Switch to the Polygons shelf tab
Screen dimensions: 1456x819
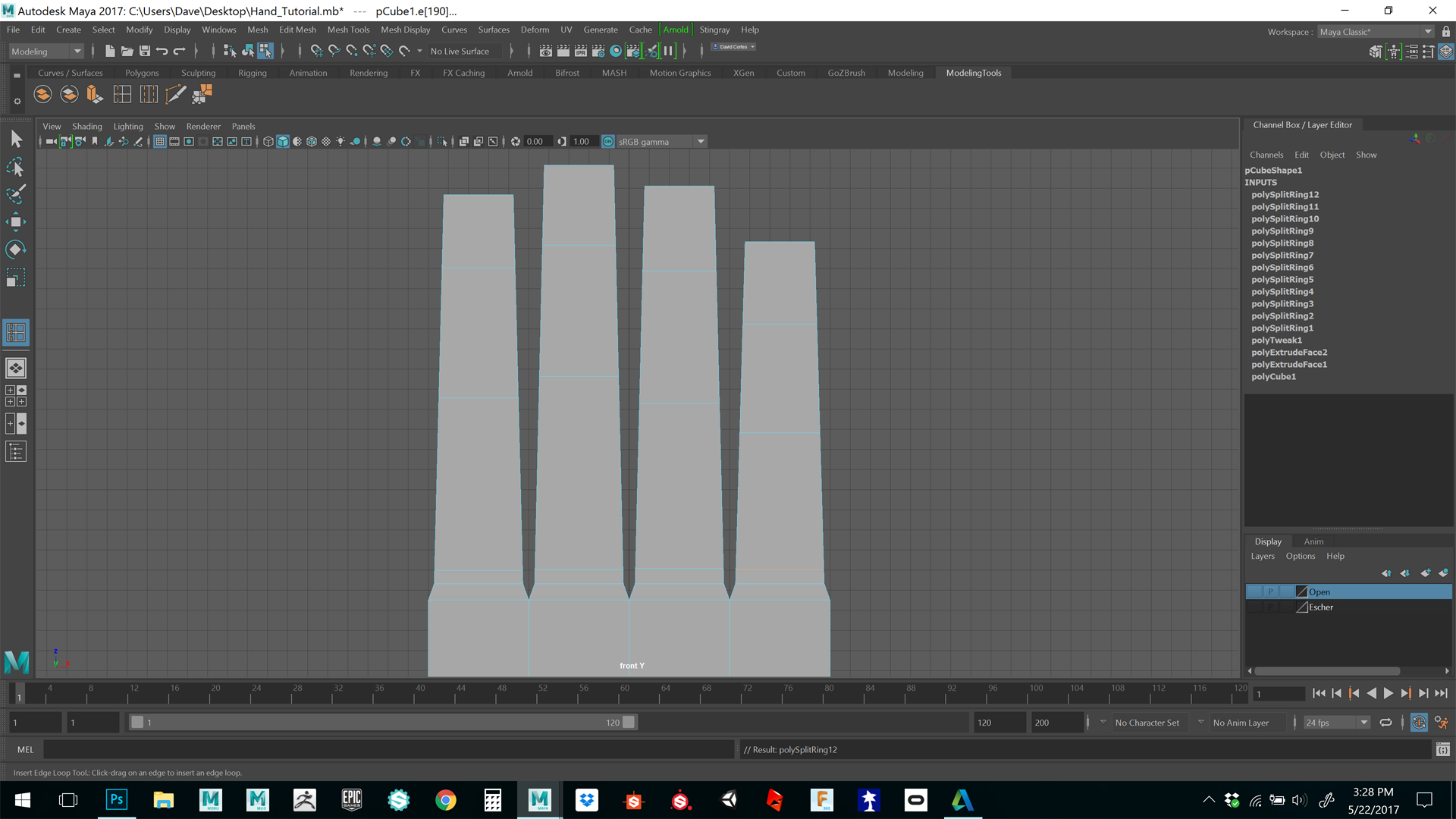pos(142,73)
